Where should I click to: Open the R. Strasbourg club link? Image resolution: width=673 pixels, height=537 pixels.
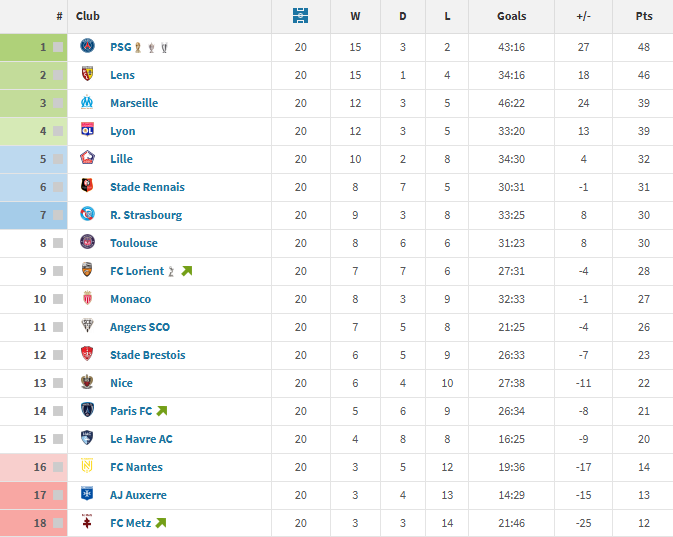coord(146,215)
